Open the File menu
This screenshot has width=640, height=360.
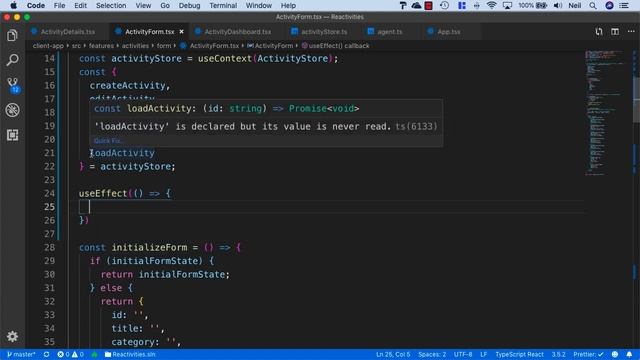click(x=59, y=5)
